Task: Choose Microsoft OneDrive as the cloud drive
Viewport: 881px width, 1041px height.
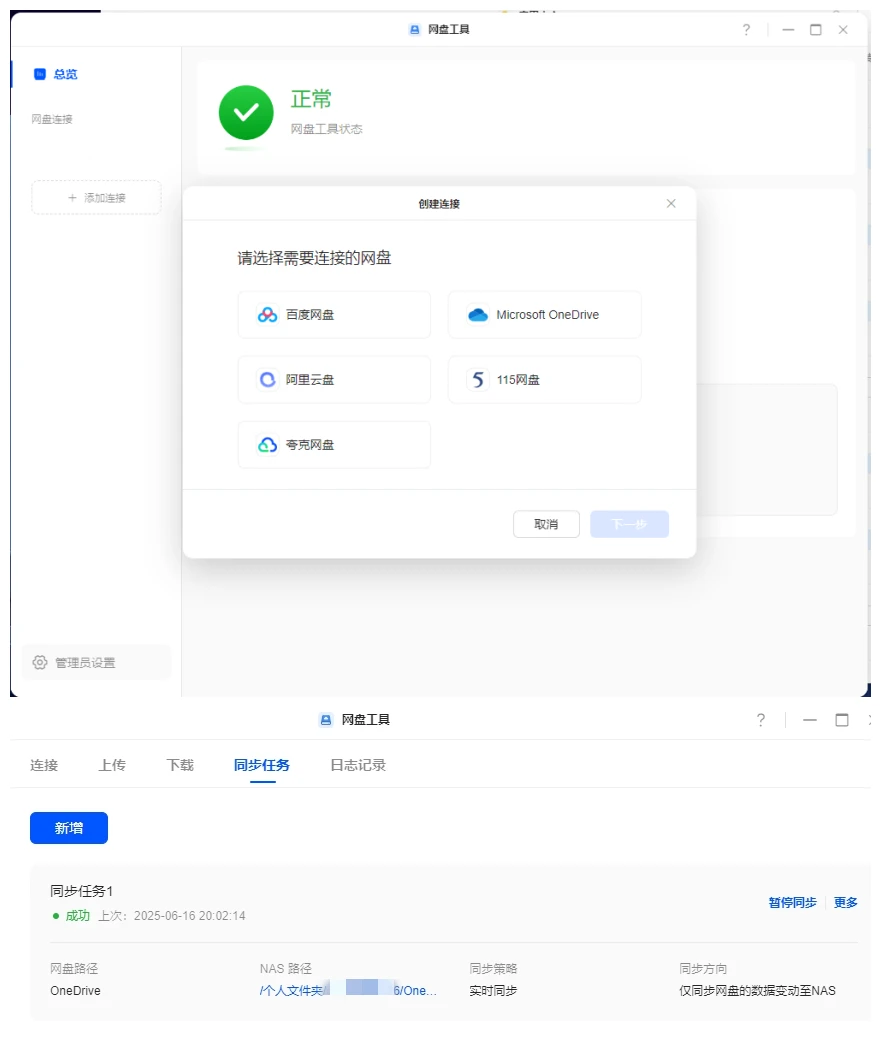Action: (544, 315)
